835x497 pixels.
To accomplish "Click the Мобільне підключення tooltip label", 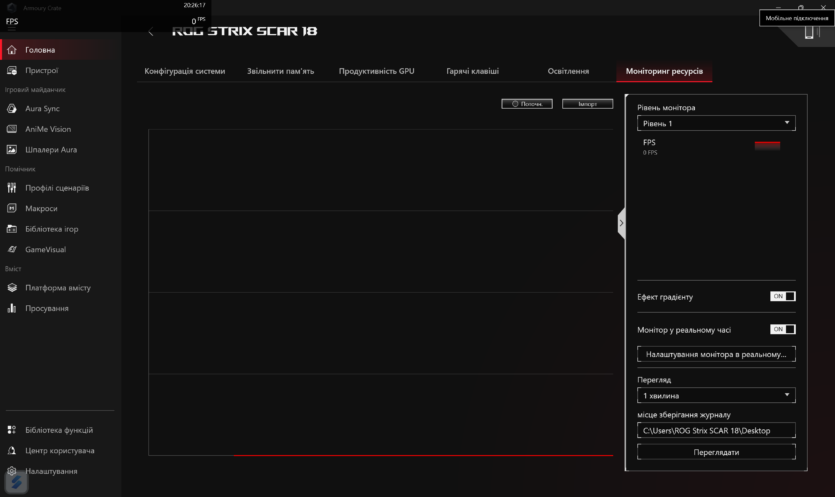I will 797,18.
